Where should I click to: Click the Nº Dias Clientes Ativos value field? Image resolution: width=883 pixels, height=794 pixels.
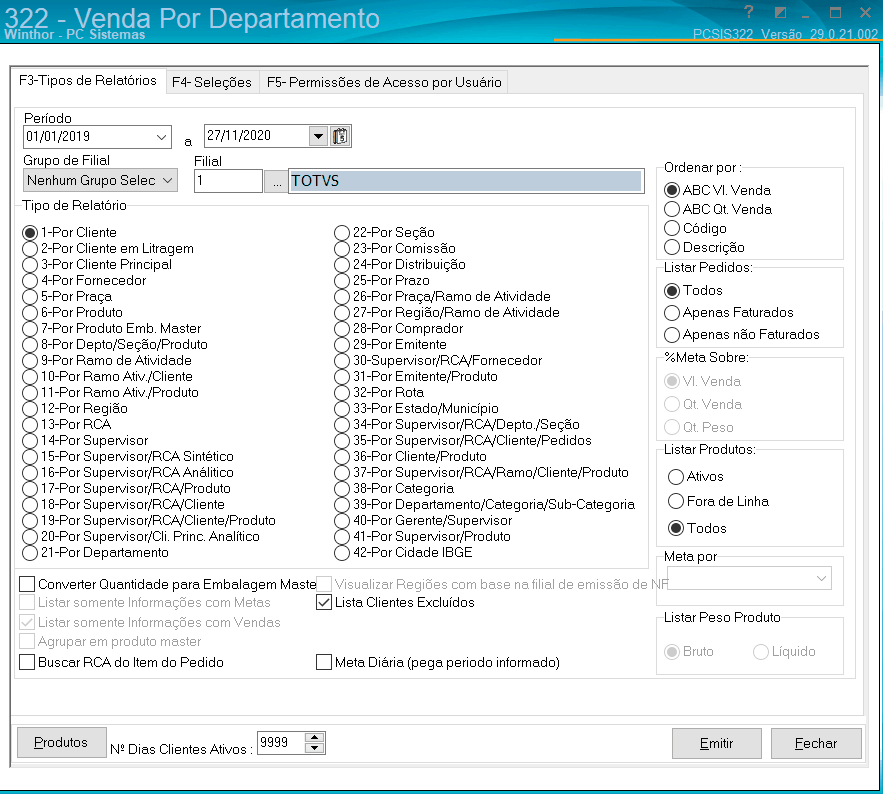point(281,743)
